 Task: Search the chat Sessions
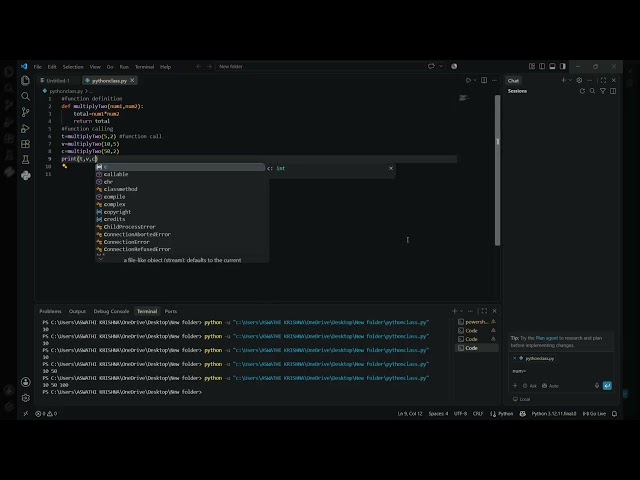click(592, 91)
